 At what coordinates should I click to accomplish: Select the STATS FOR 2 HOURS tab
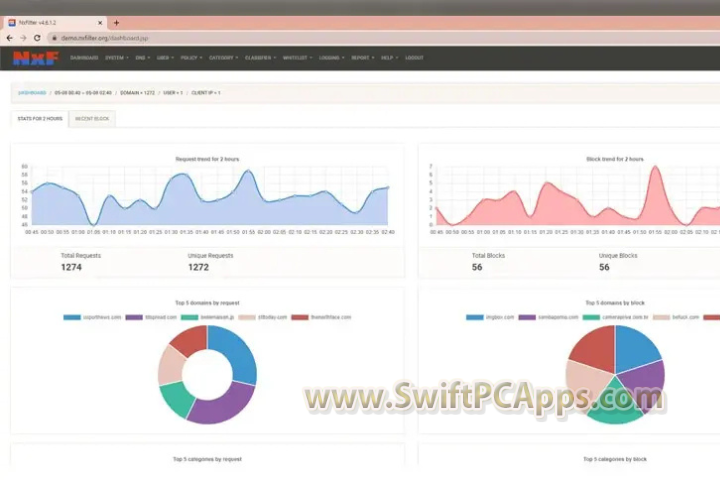tap(40, 118)
